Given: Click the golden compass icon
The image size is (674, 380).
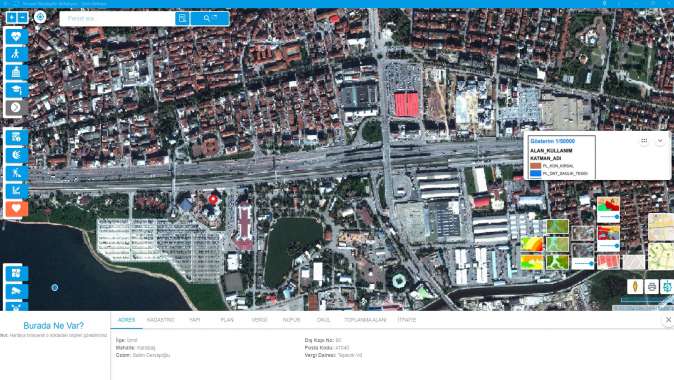Looking at the screenshot, I should (x=635, y=287).
